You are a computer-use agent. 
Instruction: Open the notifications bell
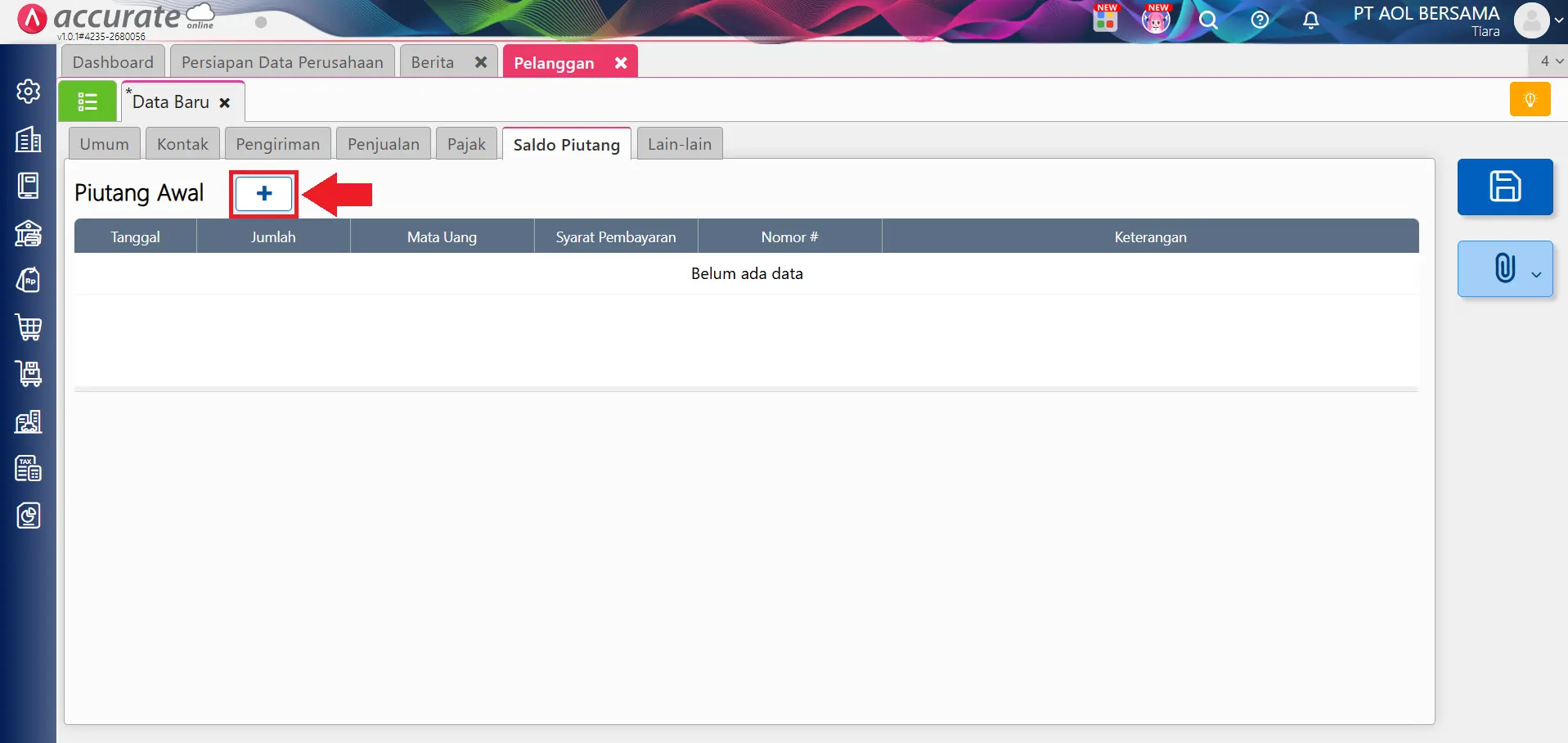point(1310,20)
